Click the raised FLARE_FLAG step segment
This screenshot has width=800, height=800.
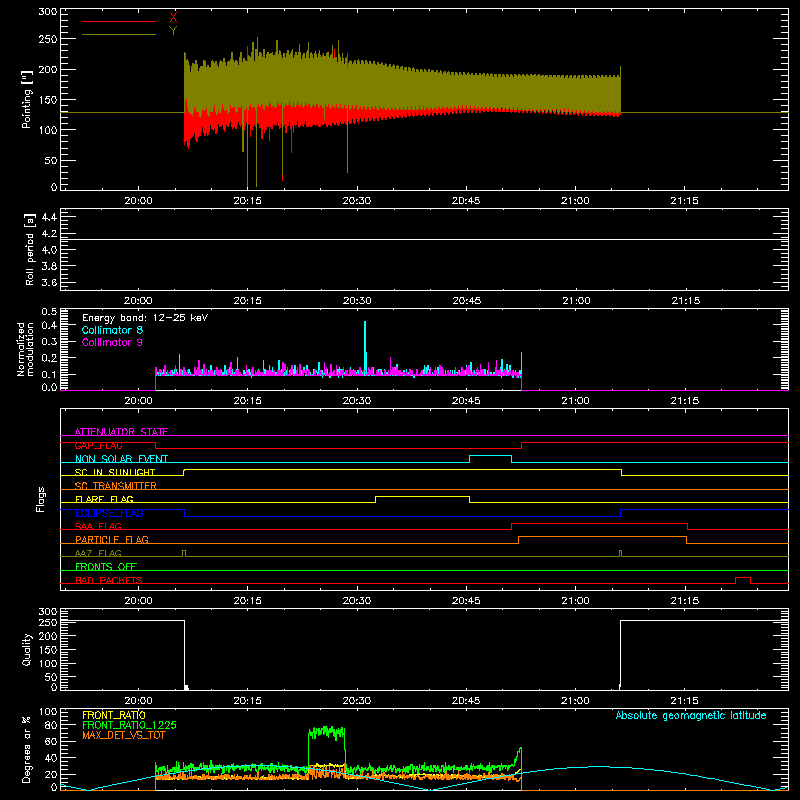click(x=422, y=496)
